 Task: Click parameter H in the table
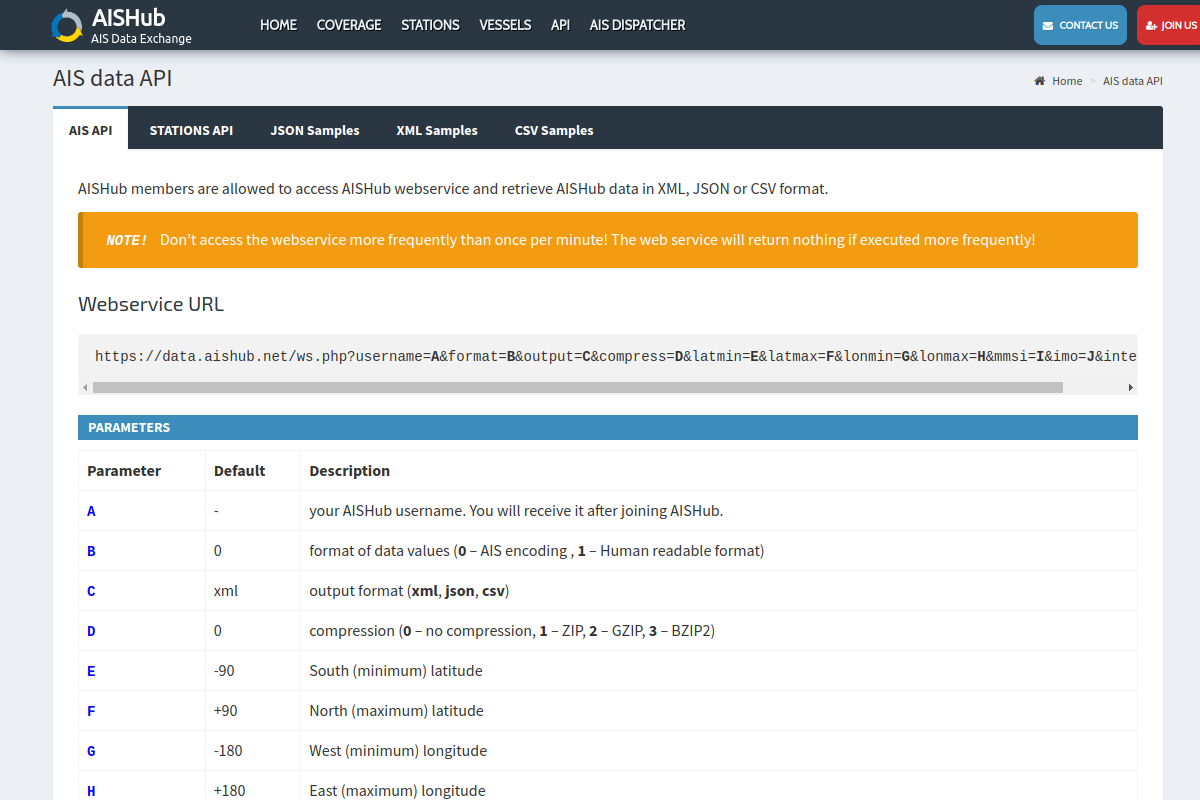pos(91,791)
